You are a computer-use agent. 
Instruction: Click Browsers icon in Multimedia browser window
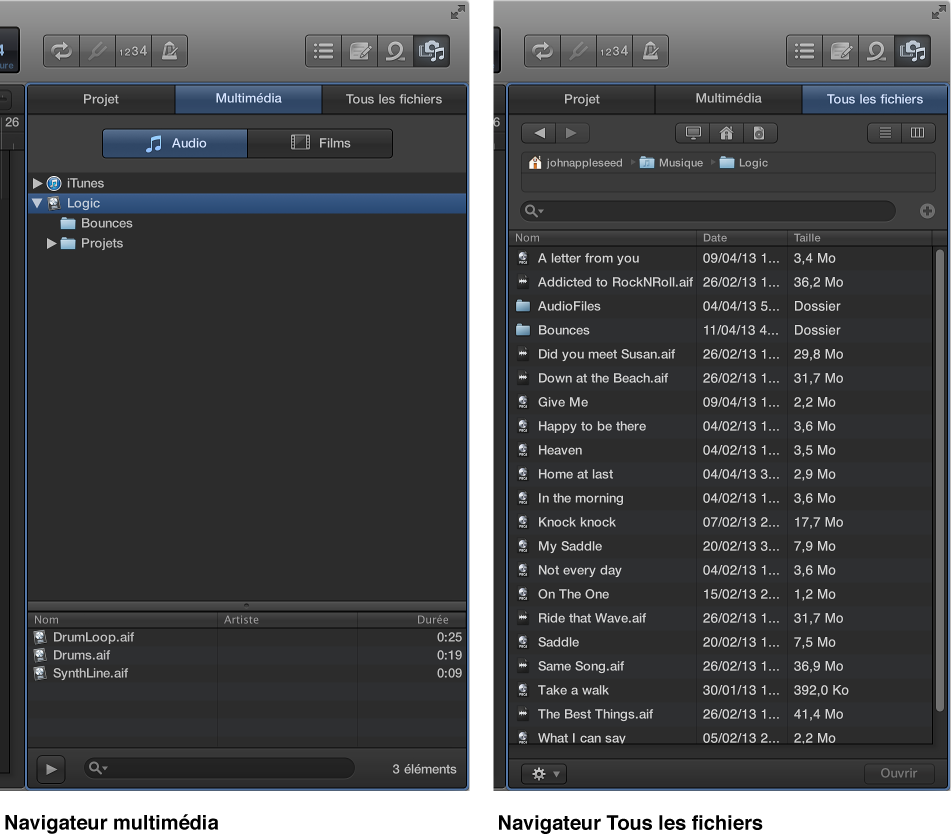[x=432, y=52]
